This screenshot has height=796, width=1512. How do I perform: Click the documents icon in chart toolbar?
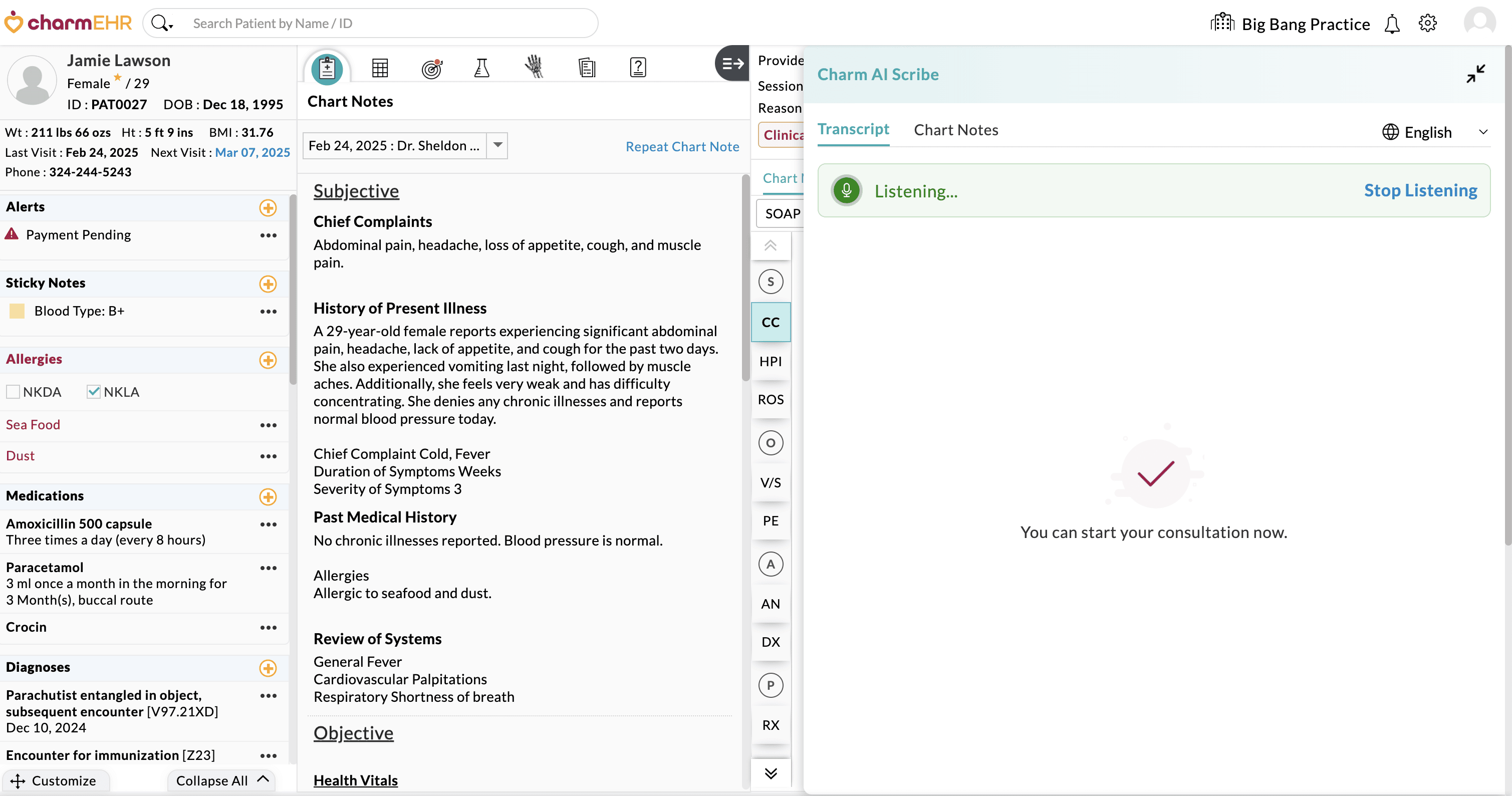point(586,68)
